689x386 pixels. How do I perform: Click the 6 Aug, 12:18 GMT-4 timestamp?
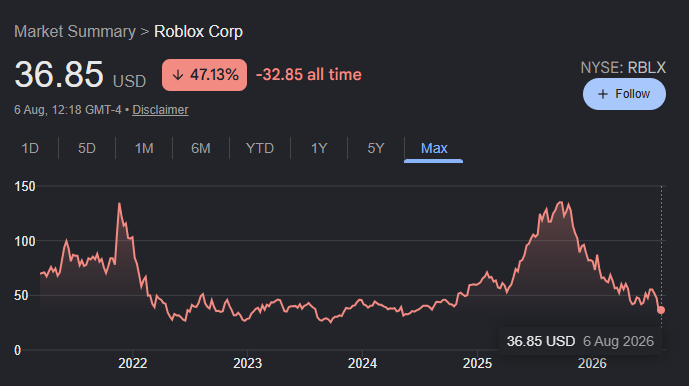68,110
